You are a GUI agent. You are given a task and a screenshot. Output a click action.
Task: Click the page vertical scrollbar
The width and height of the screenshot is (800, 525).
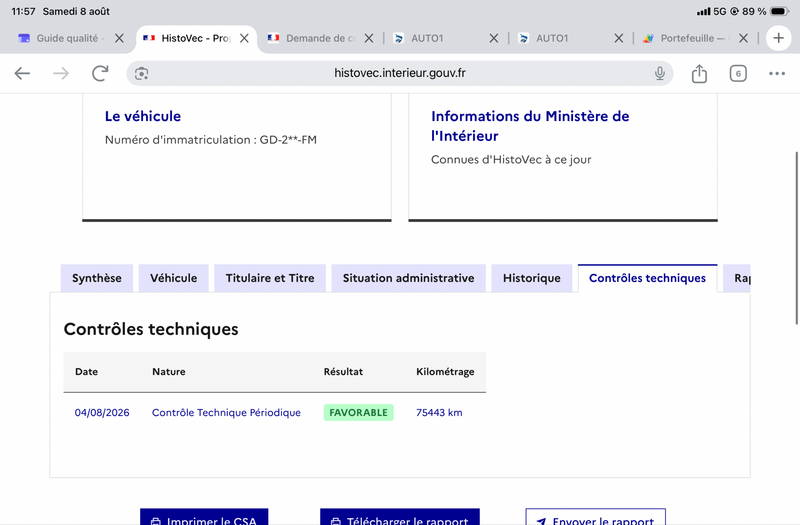point(796,238)
